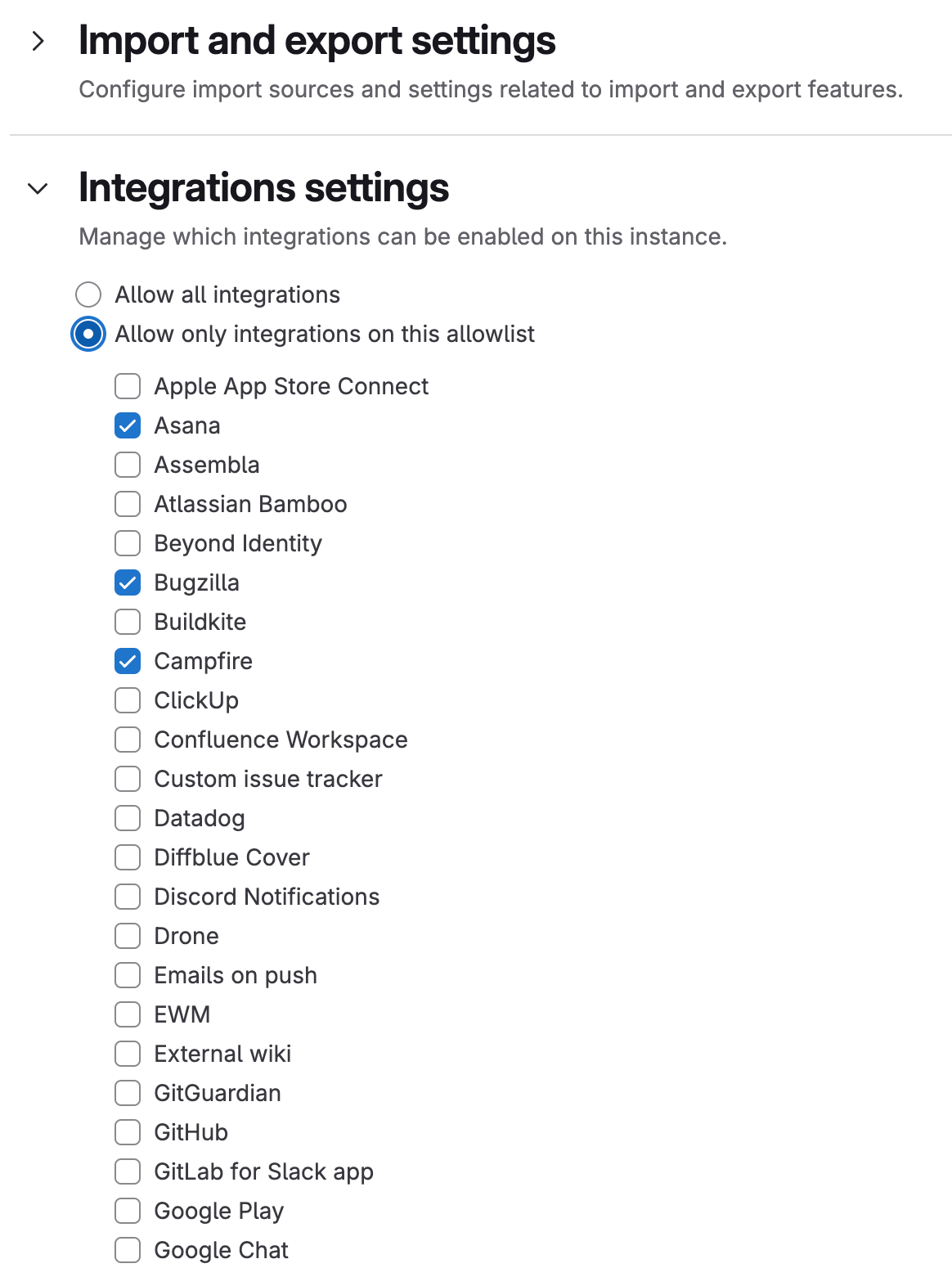Uncheck the Asana integration
The height and width of the screenshot is (1268, 952).
click(128, 425)
